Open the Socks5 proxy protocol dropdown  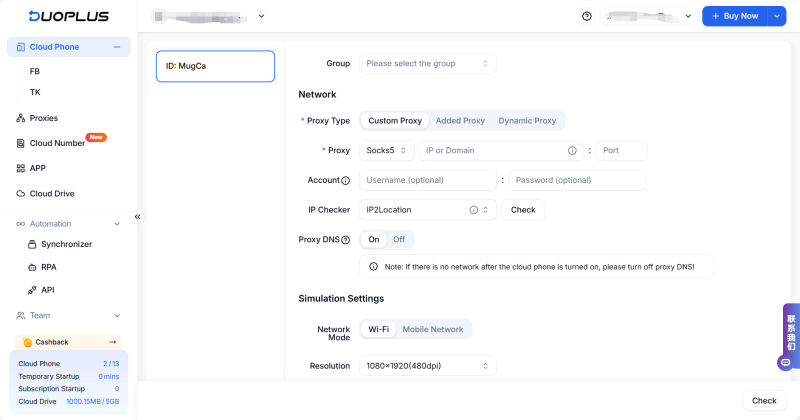click(x=386, y=151)
